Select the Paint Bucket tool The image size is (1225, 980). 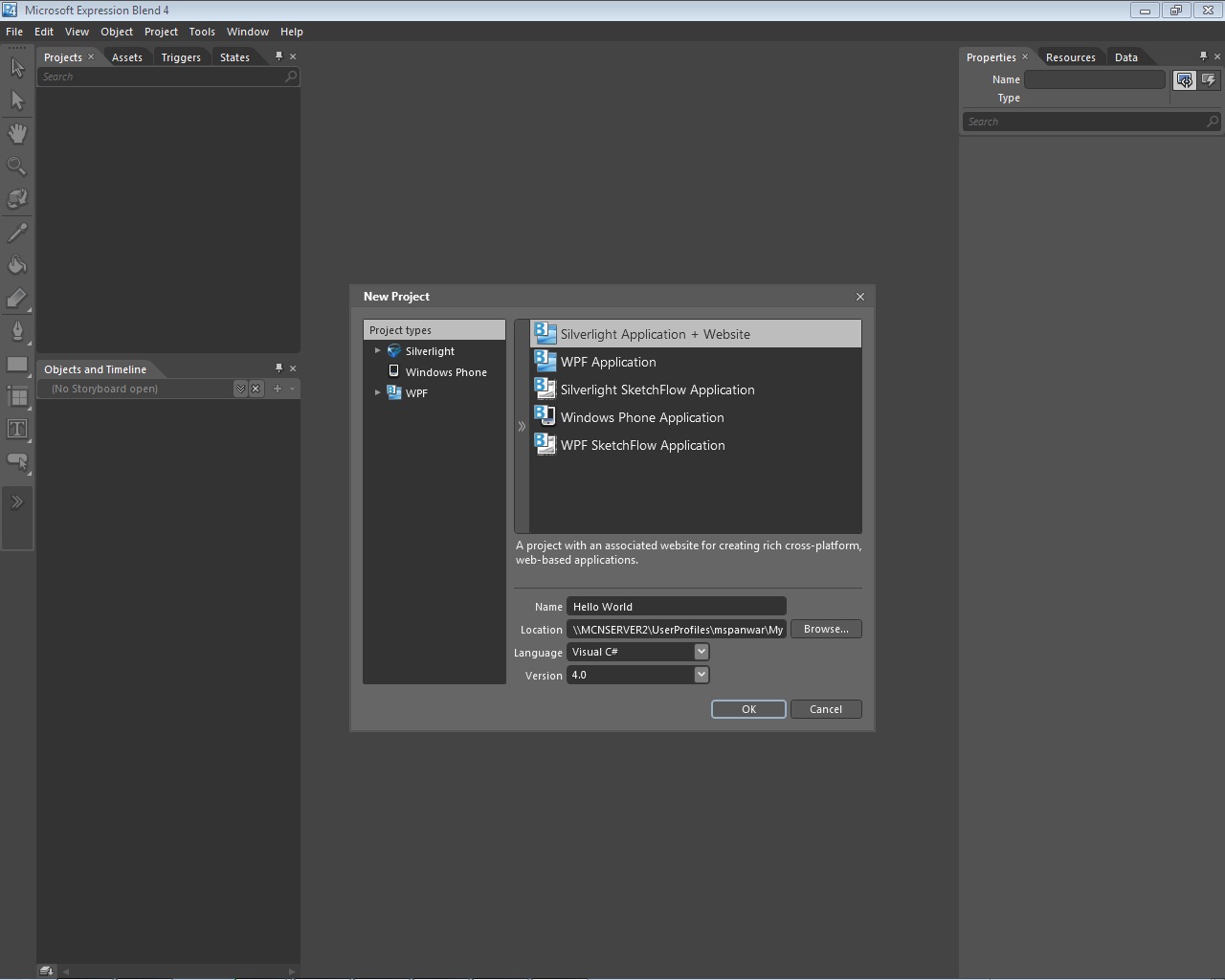point(17,265)
